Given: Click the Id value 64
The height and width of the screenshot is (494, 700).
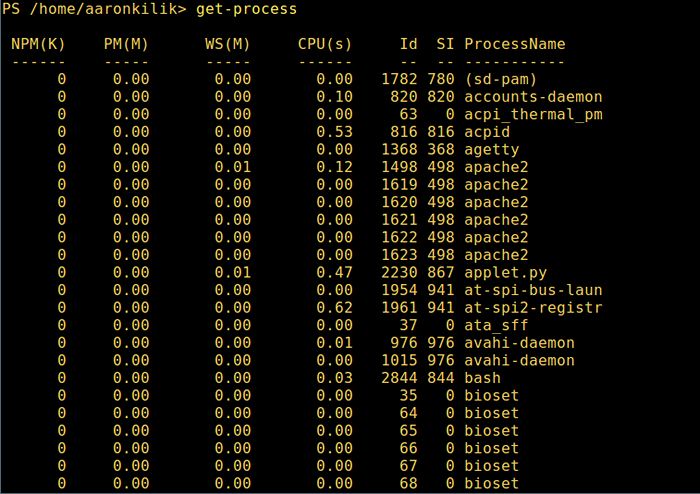Looking at the screenshot, I should point(408,413).
